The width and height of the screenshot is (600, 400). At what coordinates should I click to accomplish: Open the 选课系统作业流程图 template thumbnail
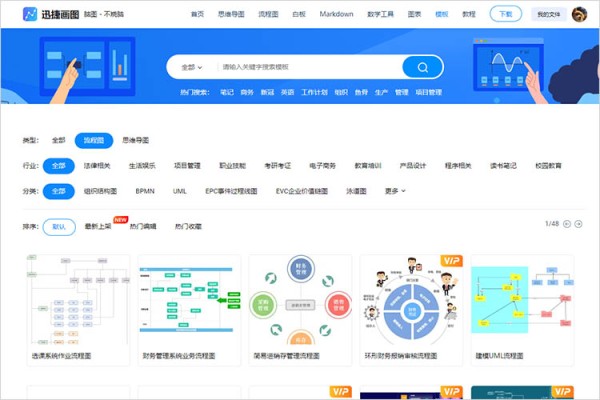[78, 300]
